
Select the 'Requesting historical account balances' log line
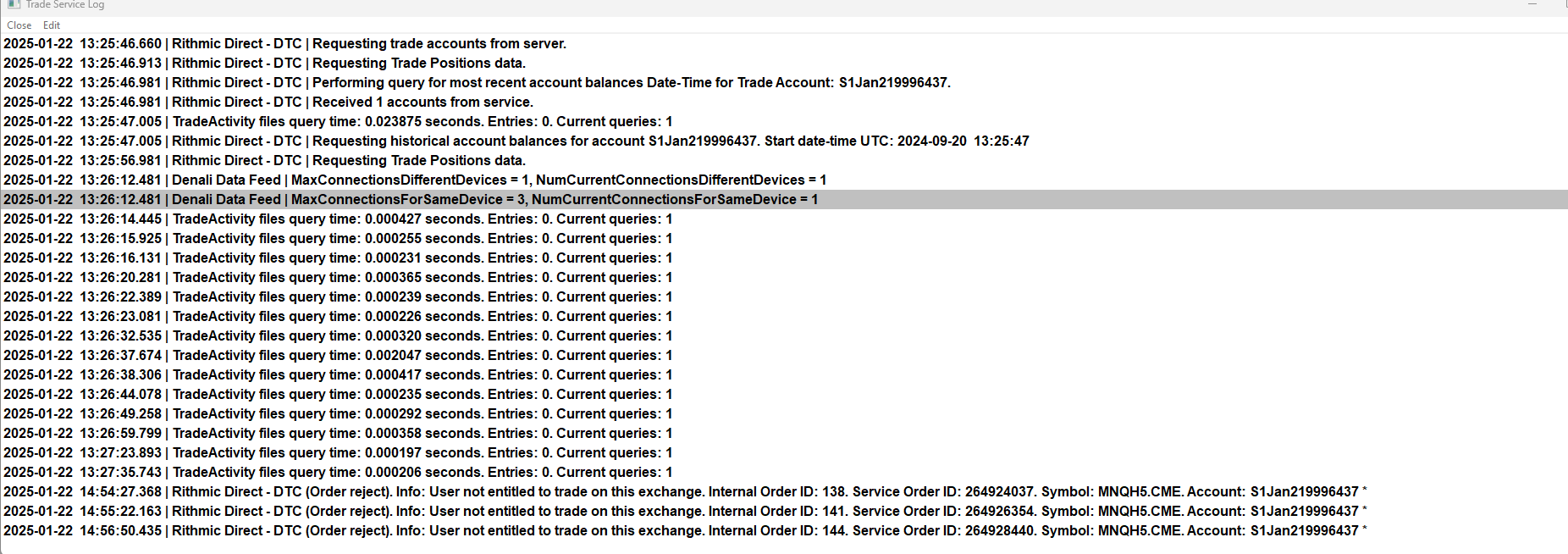click(x=784, y=141)
